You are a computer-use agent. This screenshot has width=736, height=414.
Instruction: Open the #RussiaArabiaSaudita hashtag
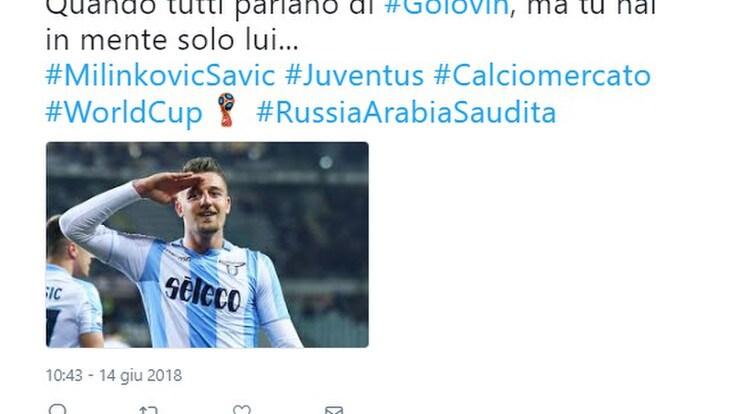[406, 113]
